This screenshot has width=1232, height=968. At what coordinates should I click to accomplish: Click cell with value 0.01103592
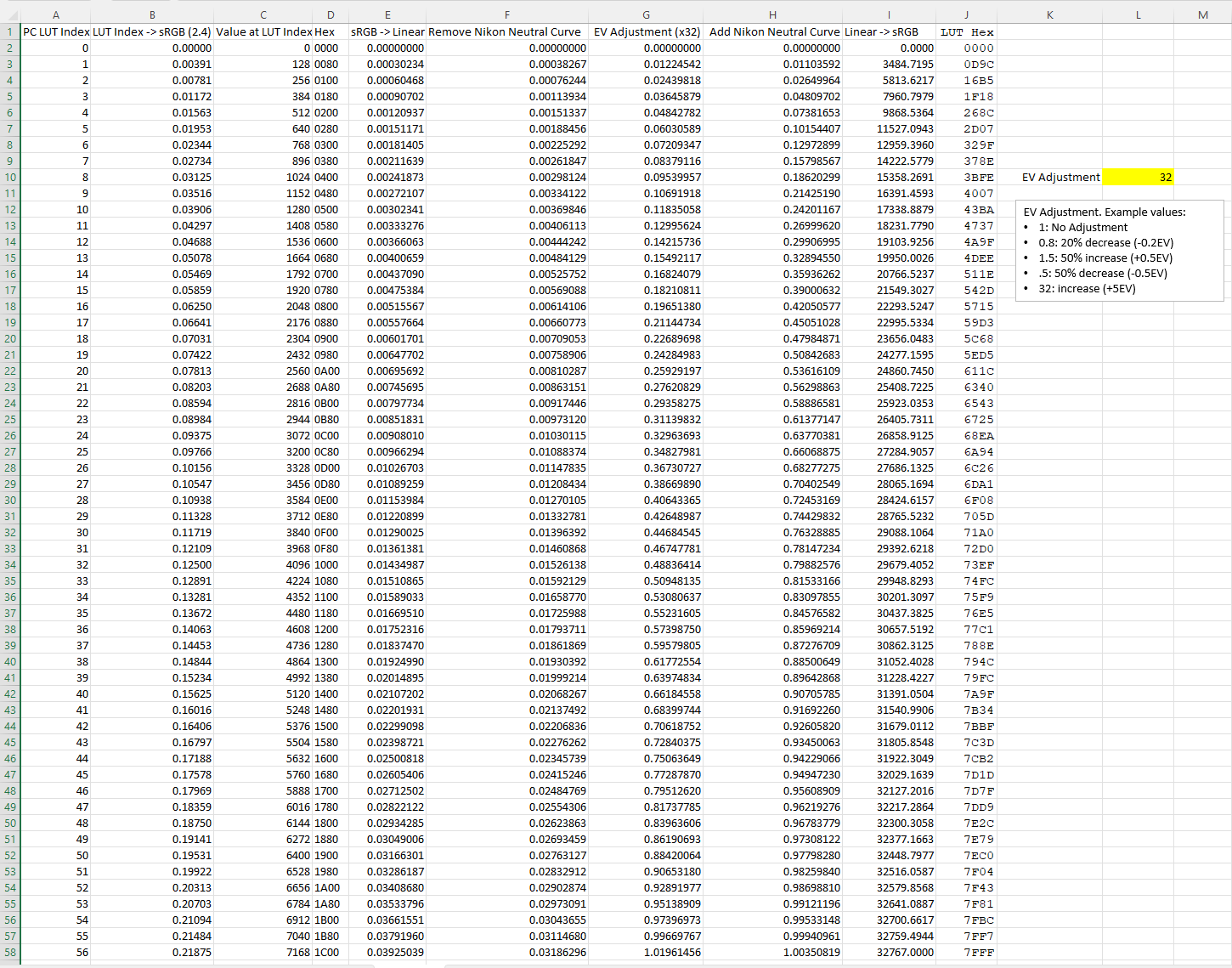coord(773,64)
